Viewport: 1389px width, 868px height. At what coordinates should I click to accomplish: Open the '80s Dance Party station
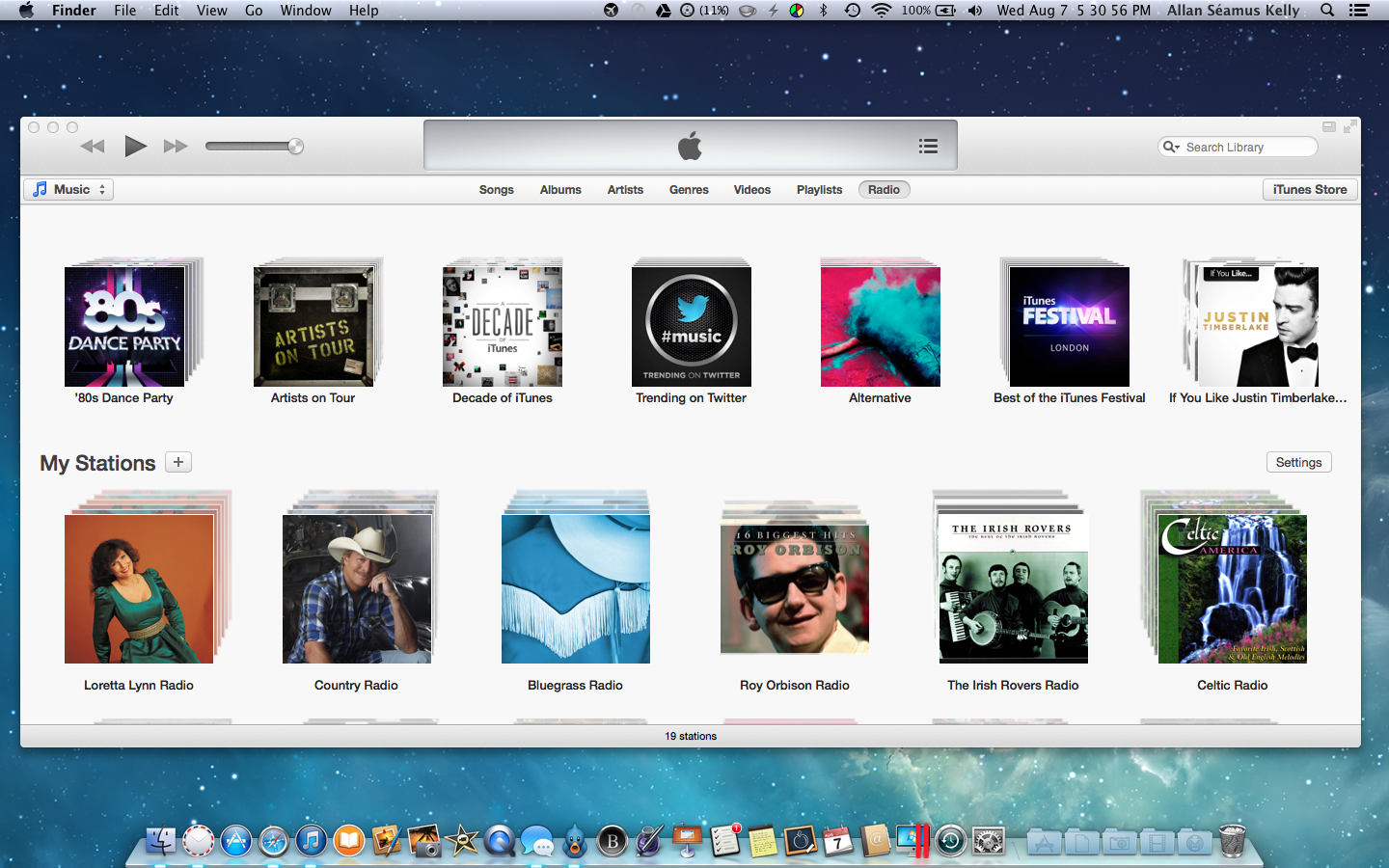coord(124,327)
